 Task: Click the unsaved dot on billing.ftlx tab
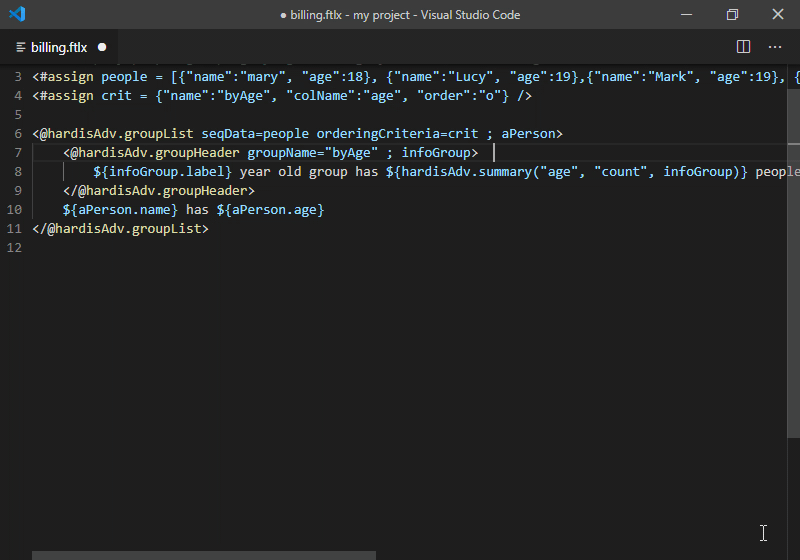point(102,47)
